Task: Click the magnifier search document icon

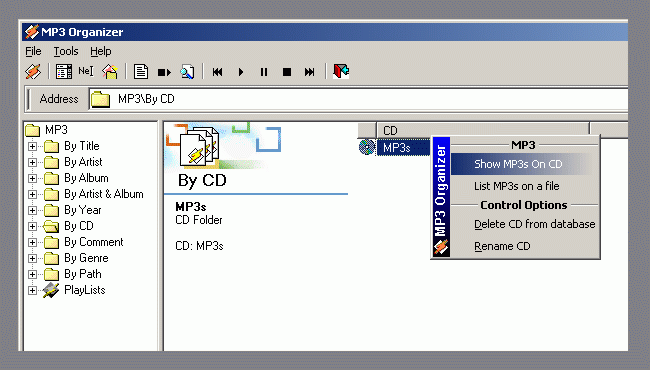Action: (187, 72)
